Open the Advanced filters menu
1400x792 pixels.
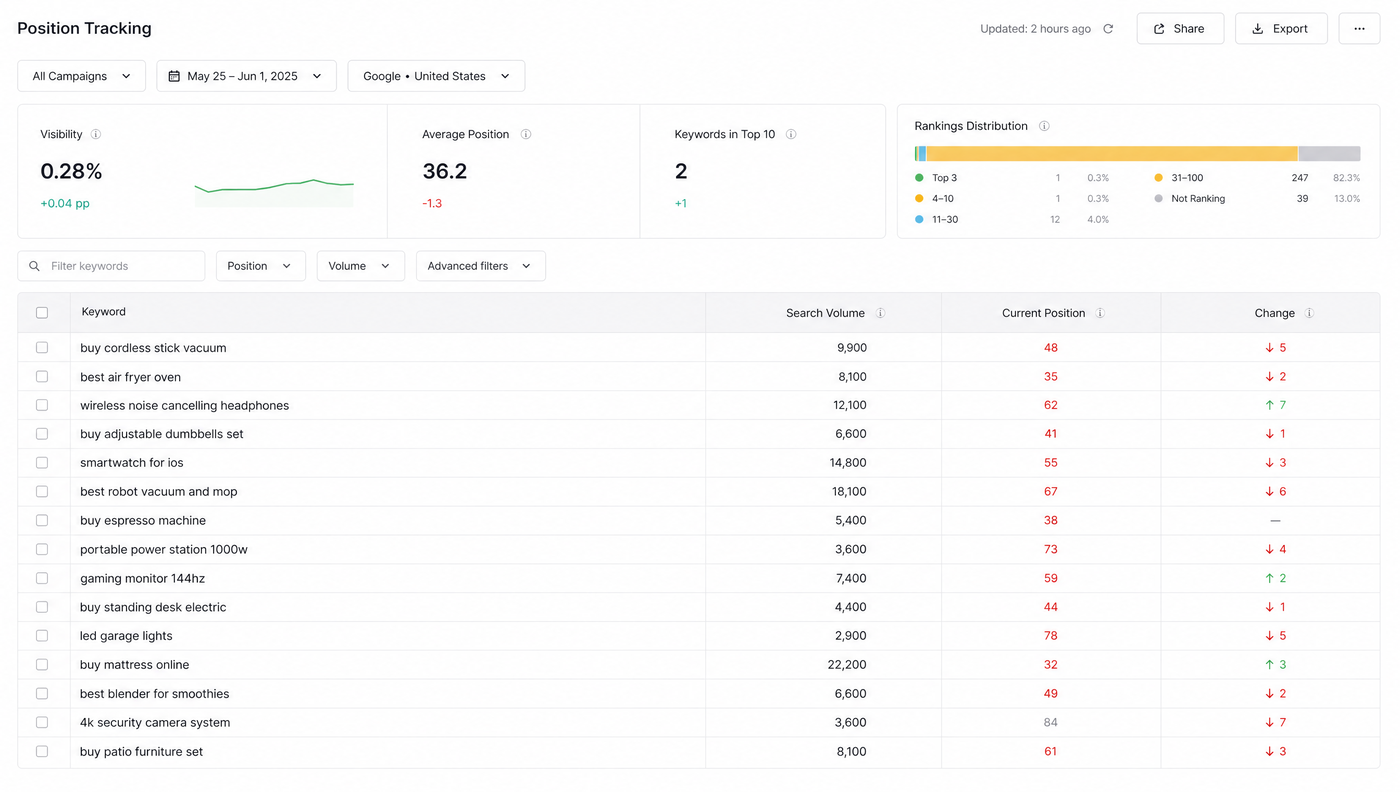click(480, 266)
